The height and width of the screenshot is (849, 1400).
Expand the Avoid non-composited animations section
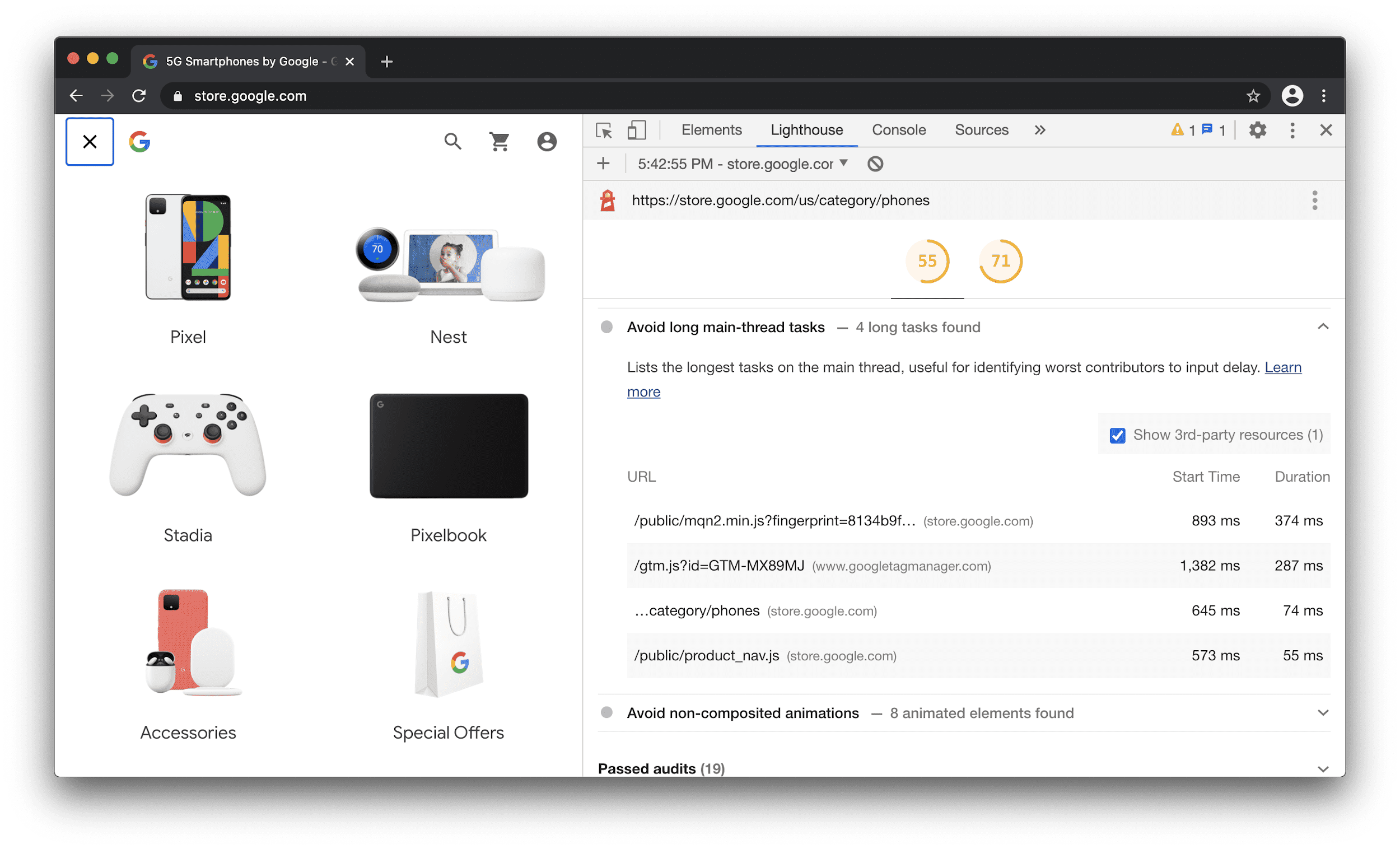tap(1326, 713)
